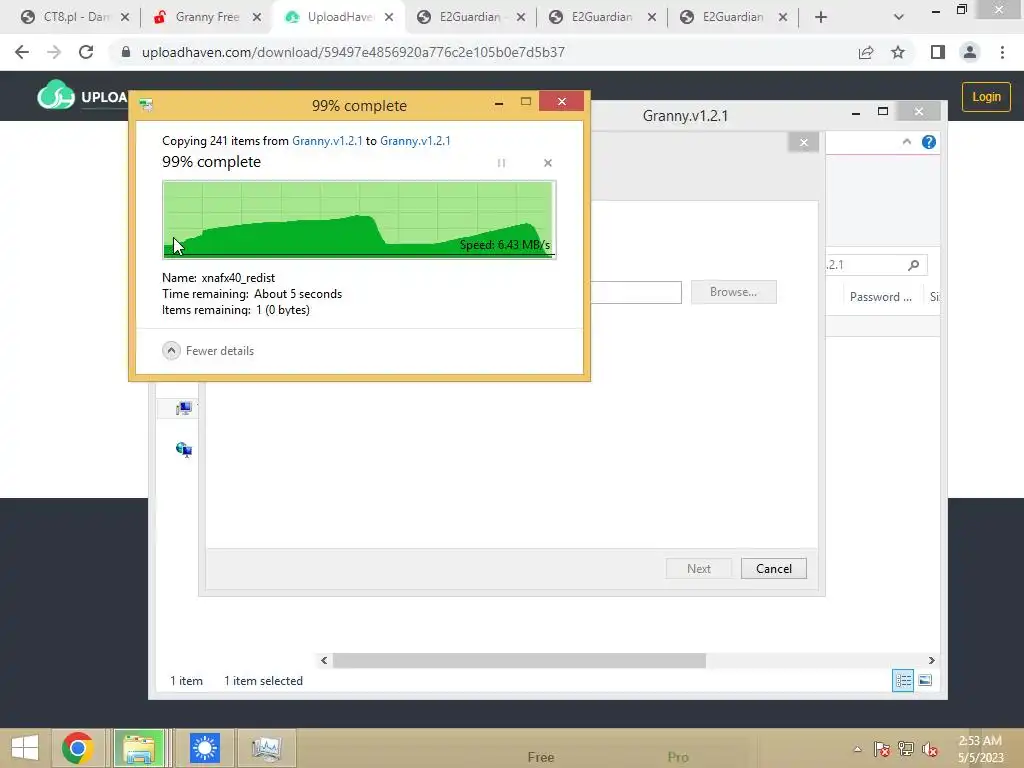Viewport: 1024px width, 768px height.
Task: Open the tab search dropdown arrow
Action: tap(899, 17)
